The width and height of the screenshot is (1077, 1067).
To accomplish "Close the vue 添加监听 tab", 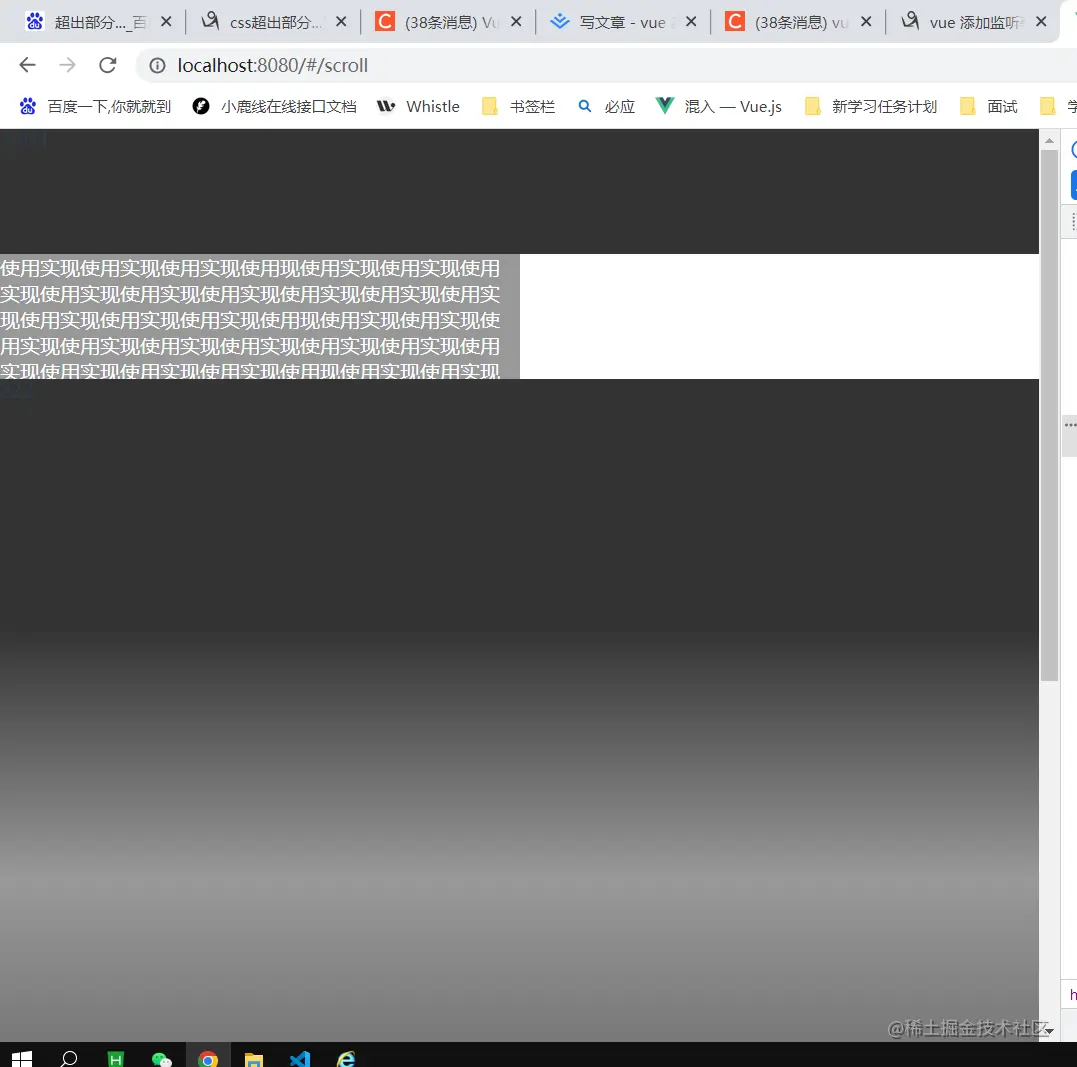I will 1041,22.
